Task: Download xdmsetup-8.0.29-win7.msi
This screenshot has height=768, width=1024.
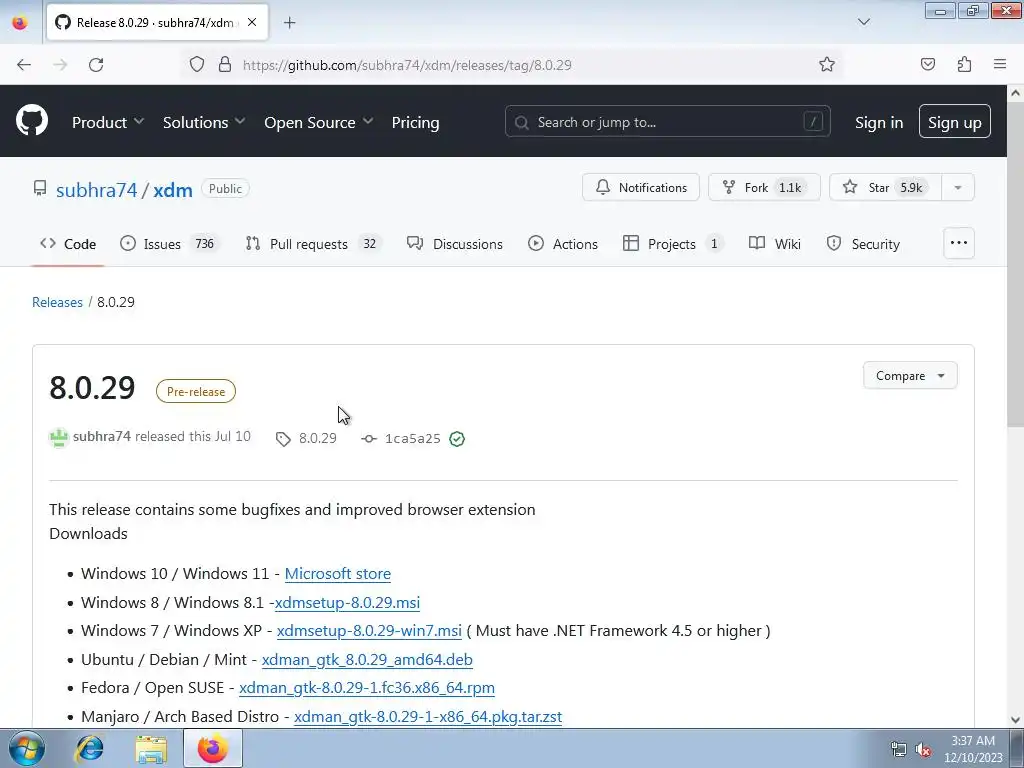Action: 369,631
